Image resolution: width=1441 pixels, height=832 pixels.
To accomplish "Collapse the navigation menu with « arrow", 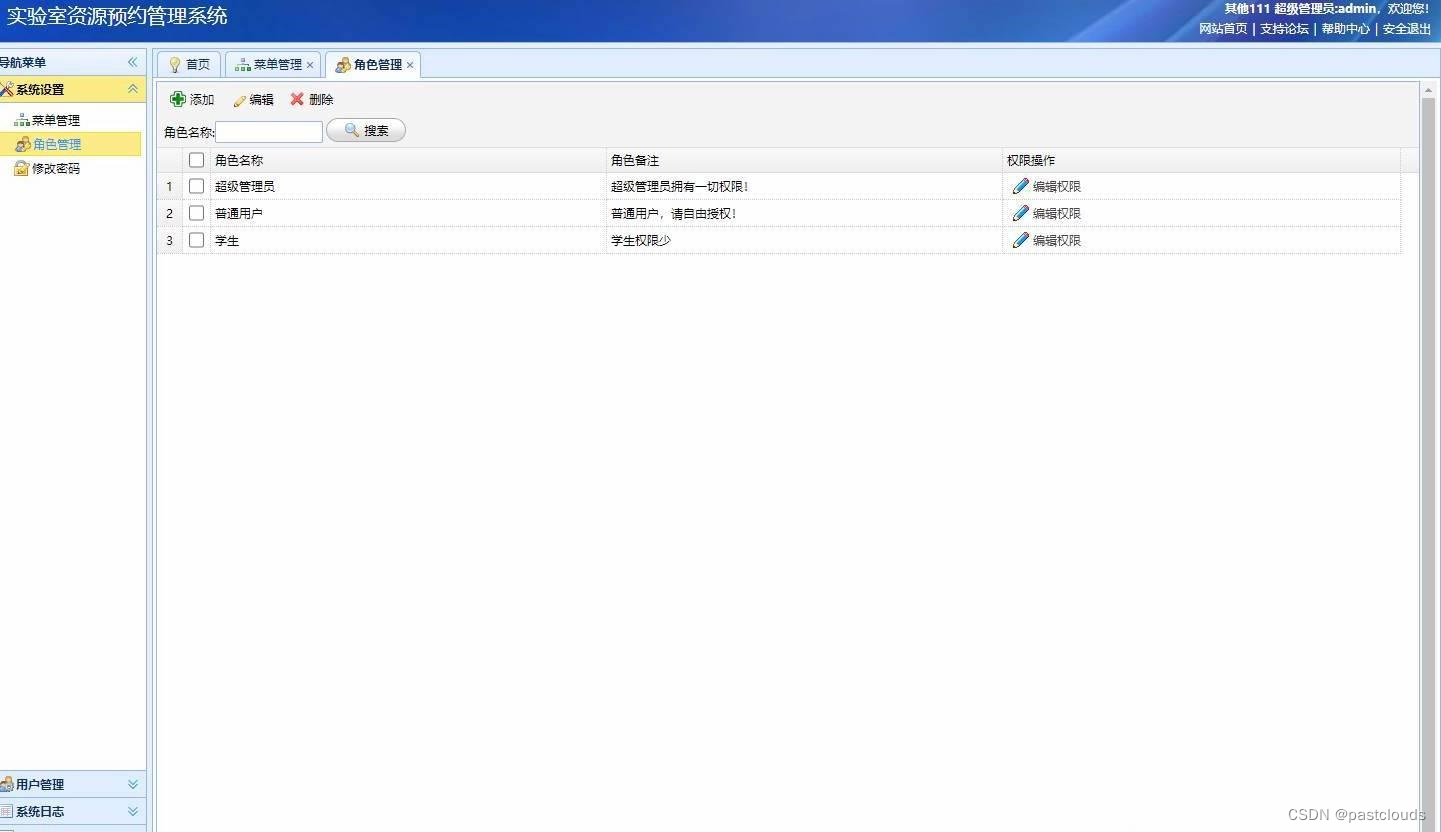I will [x=131, y=62].
